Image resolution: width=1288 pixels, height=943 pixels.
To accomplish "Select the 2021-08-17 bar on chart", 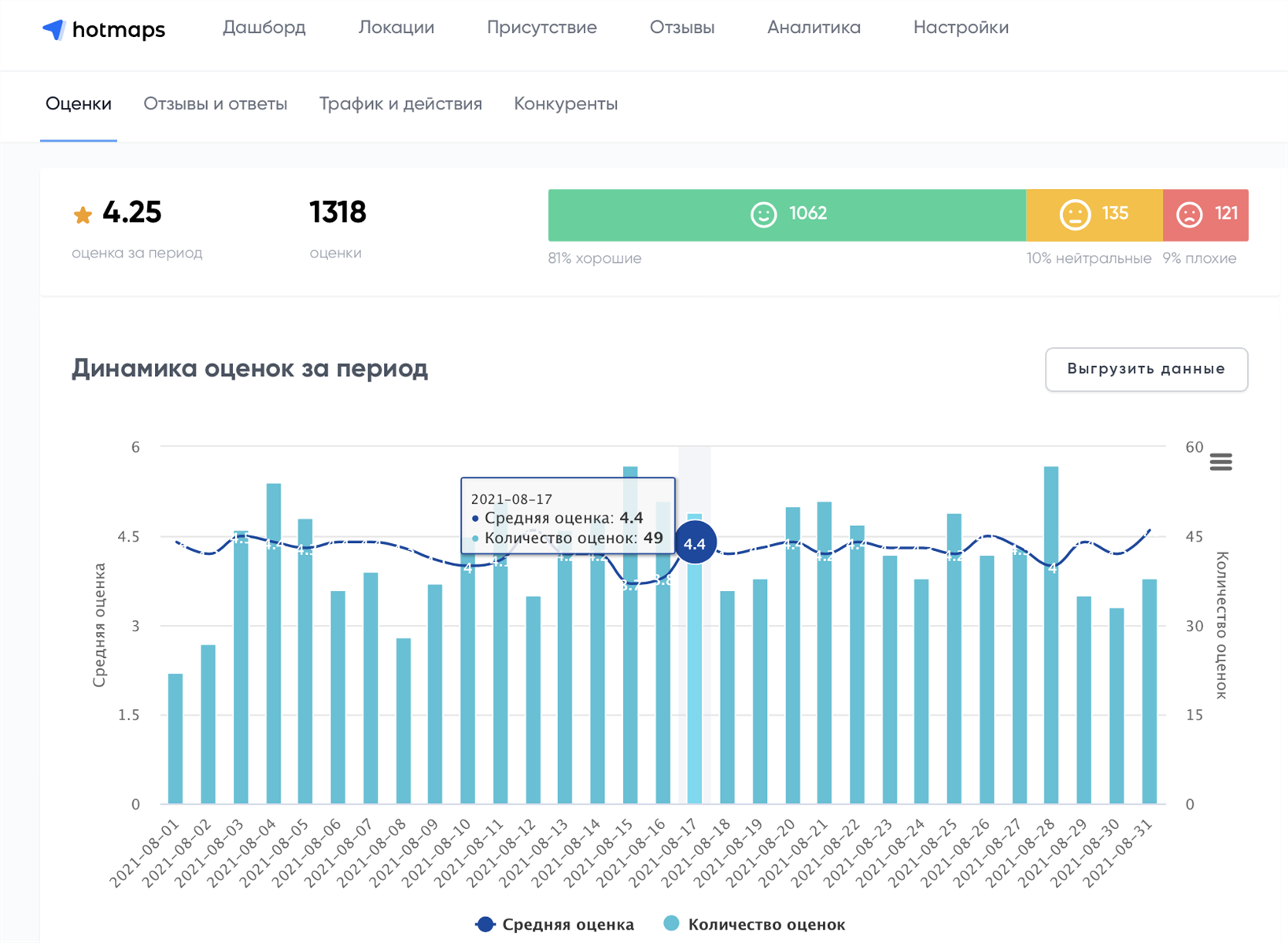I will tap(695, 669).
